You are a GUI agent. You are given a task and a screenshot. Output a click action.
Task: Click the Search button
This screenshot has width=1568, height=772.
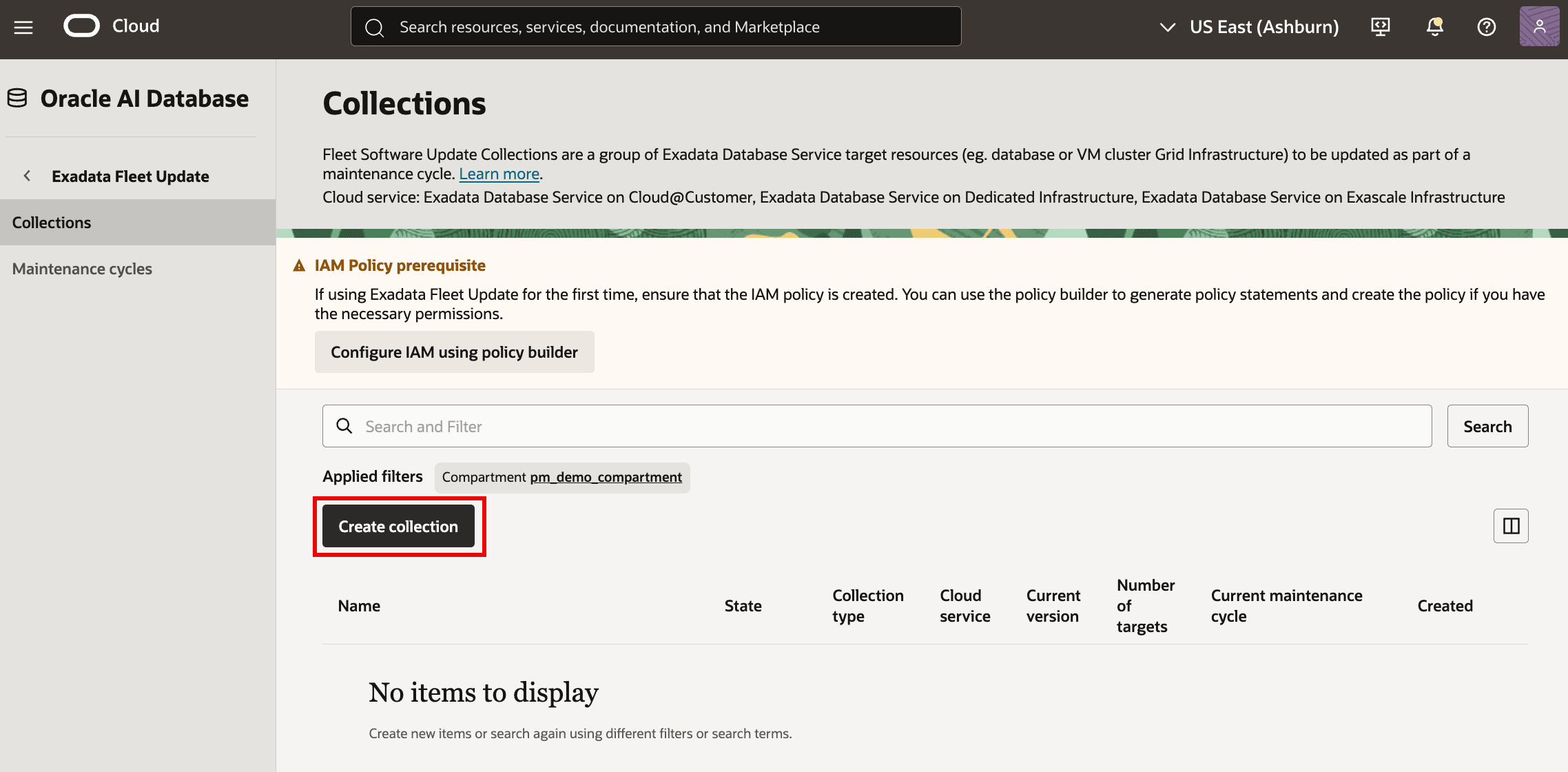click(1488, 426)
